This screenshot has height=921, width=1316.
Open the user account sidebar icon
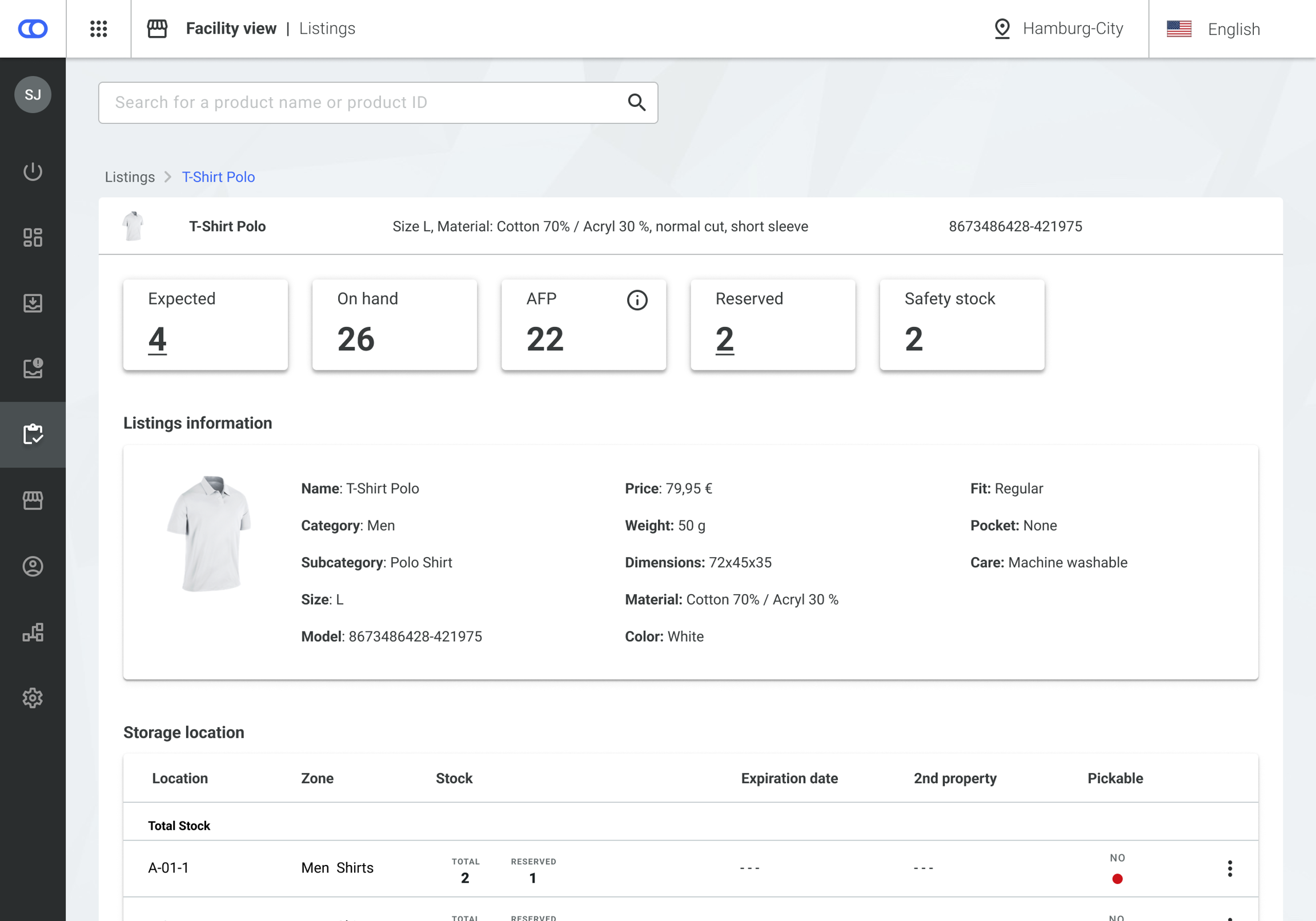tap(33, 566)
